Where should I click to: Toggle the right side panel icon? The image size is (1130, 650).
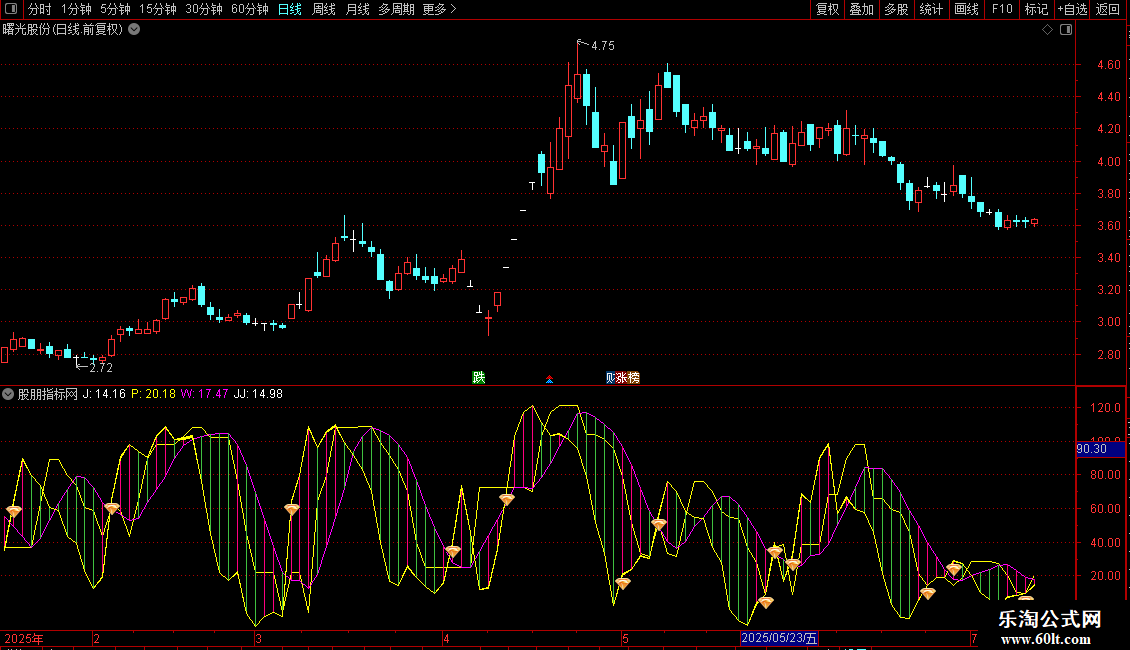point(1066,30)
